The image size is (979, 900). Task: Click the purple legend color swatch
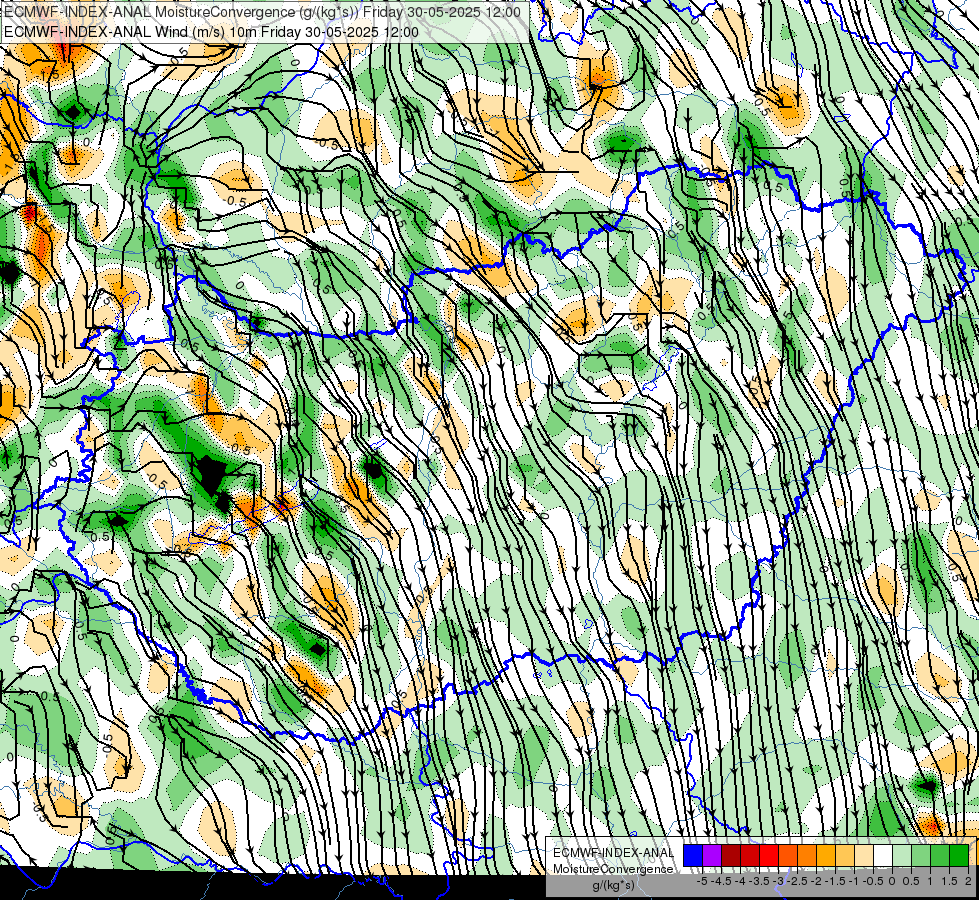tap(712, 855)
